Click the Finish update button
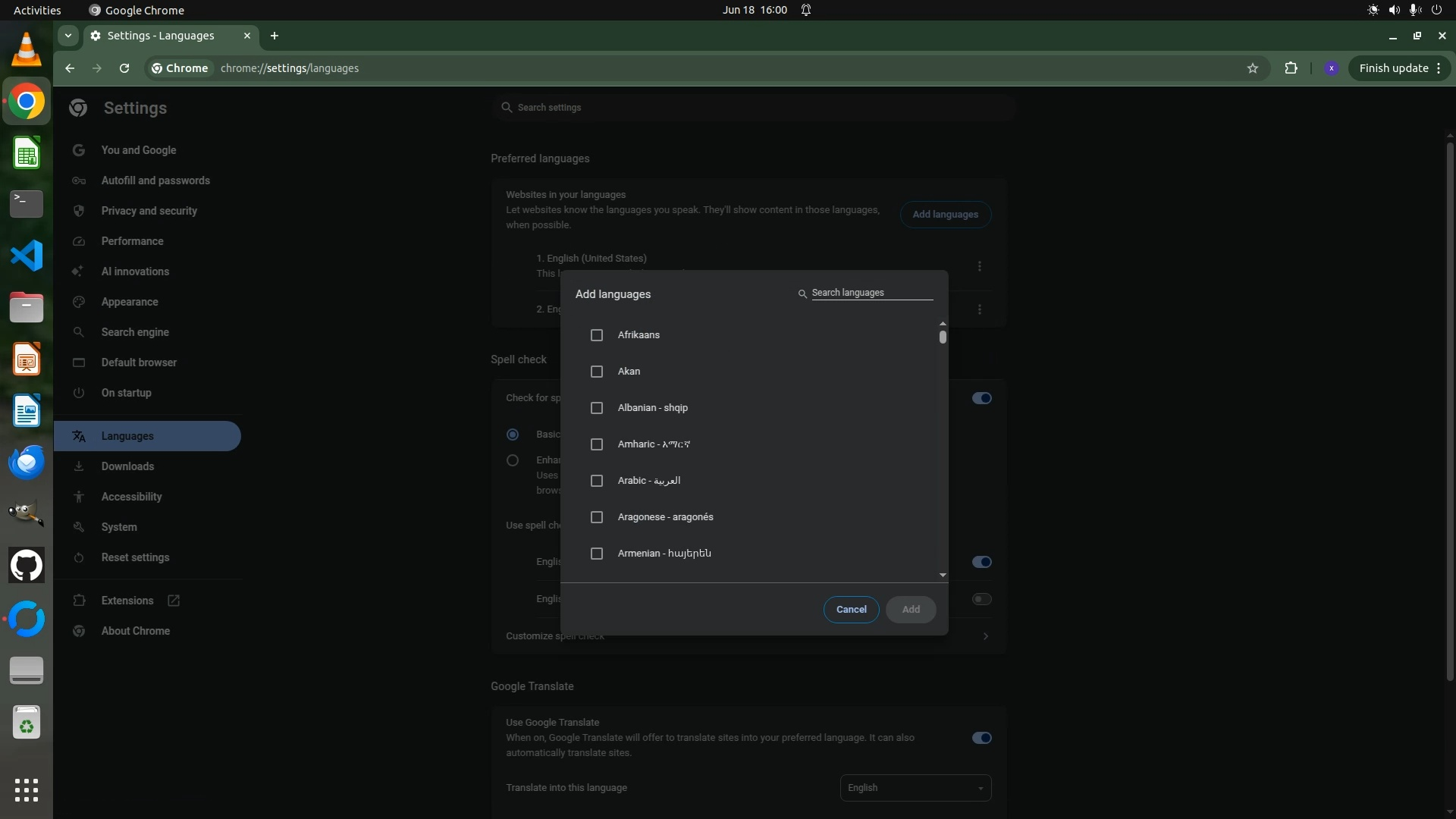 [x=1393, y=68]
